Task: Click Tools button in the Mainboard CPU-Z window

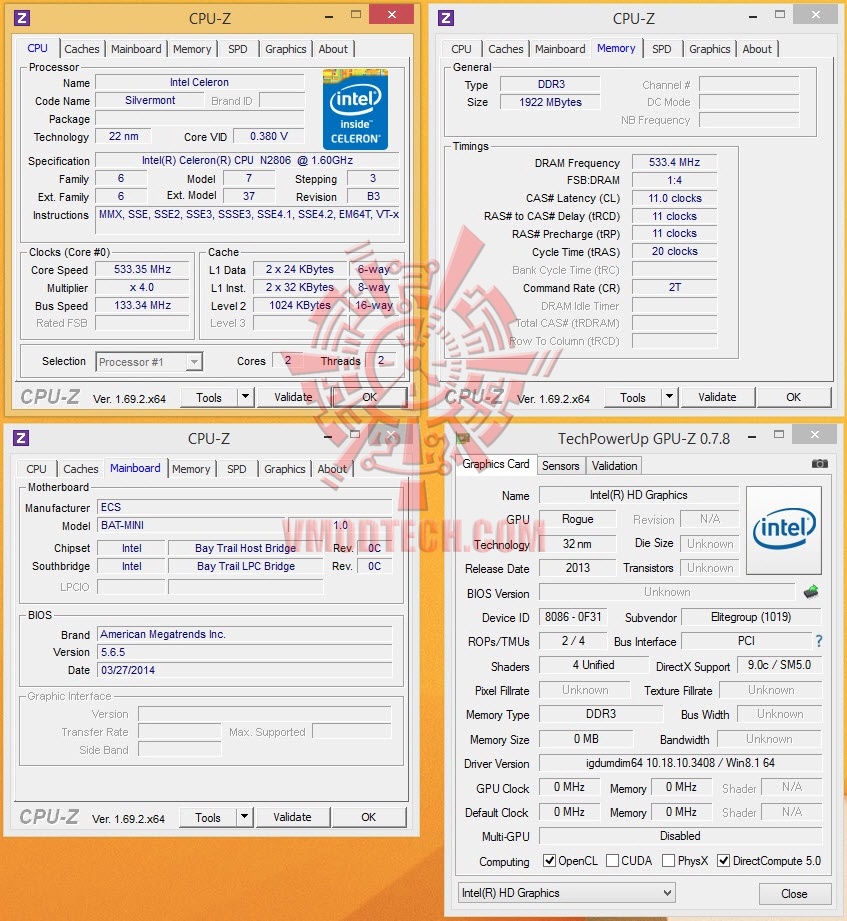Action: [x=208, y=818]
